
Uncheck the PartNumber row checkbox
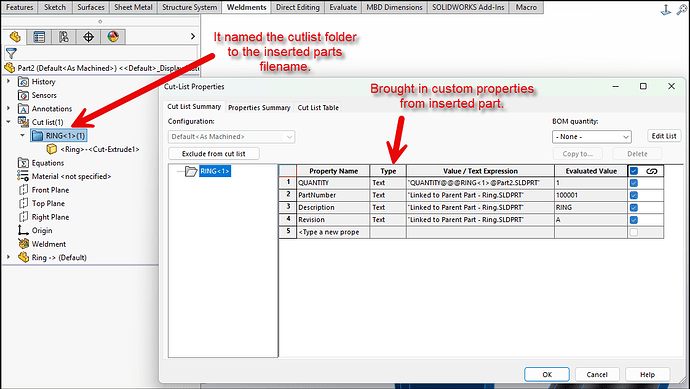[634, 195]
